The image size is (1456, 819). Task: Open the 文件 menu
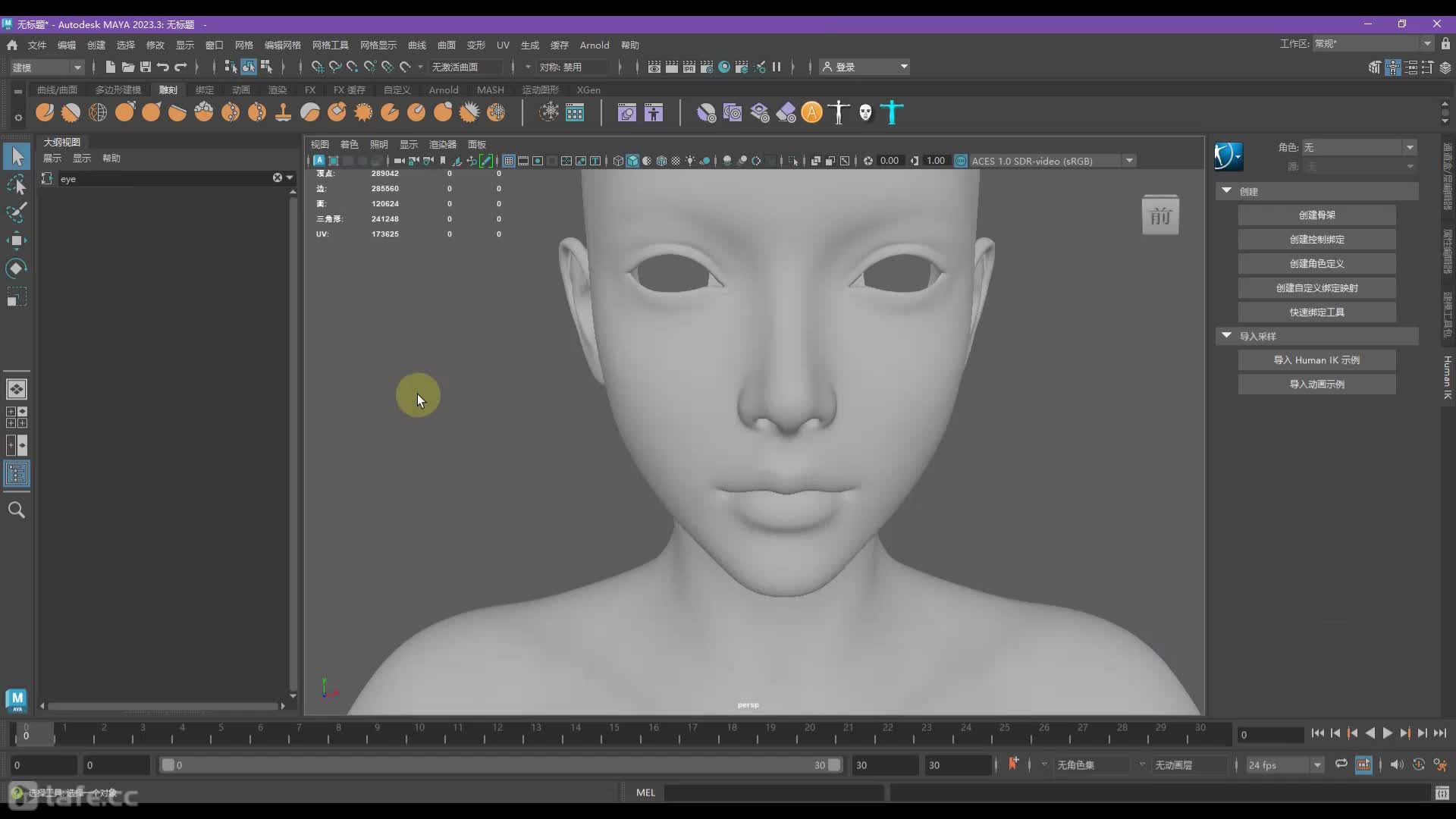click(x=37, y=45)
